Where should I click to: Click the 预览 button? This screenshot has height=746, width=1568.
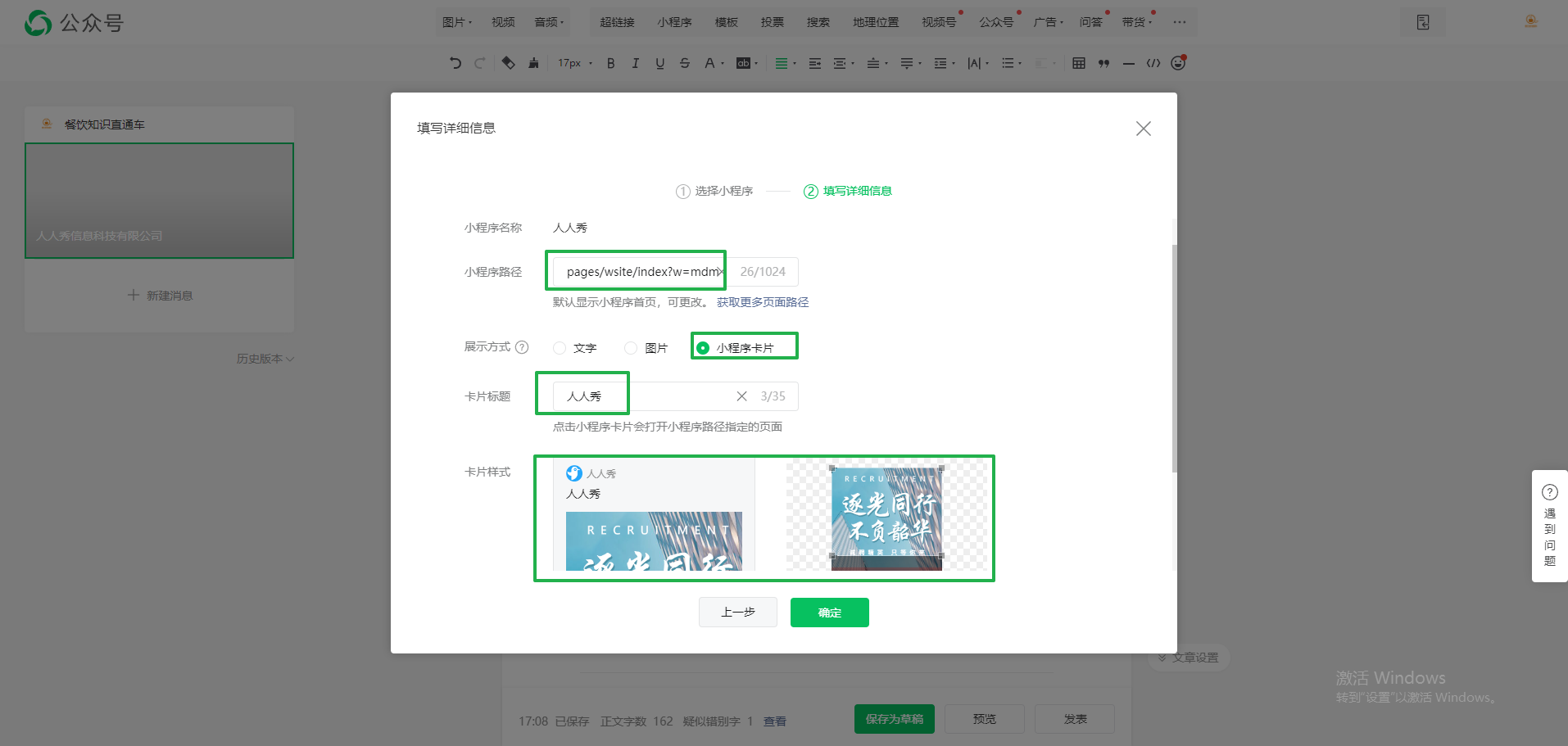[x=985, y=719]
